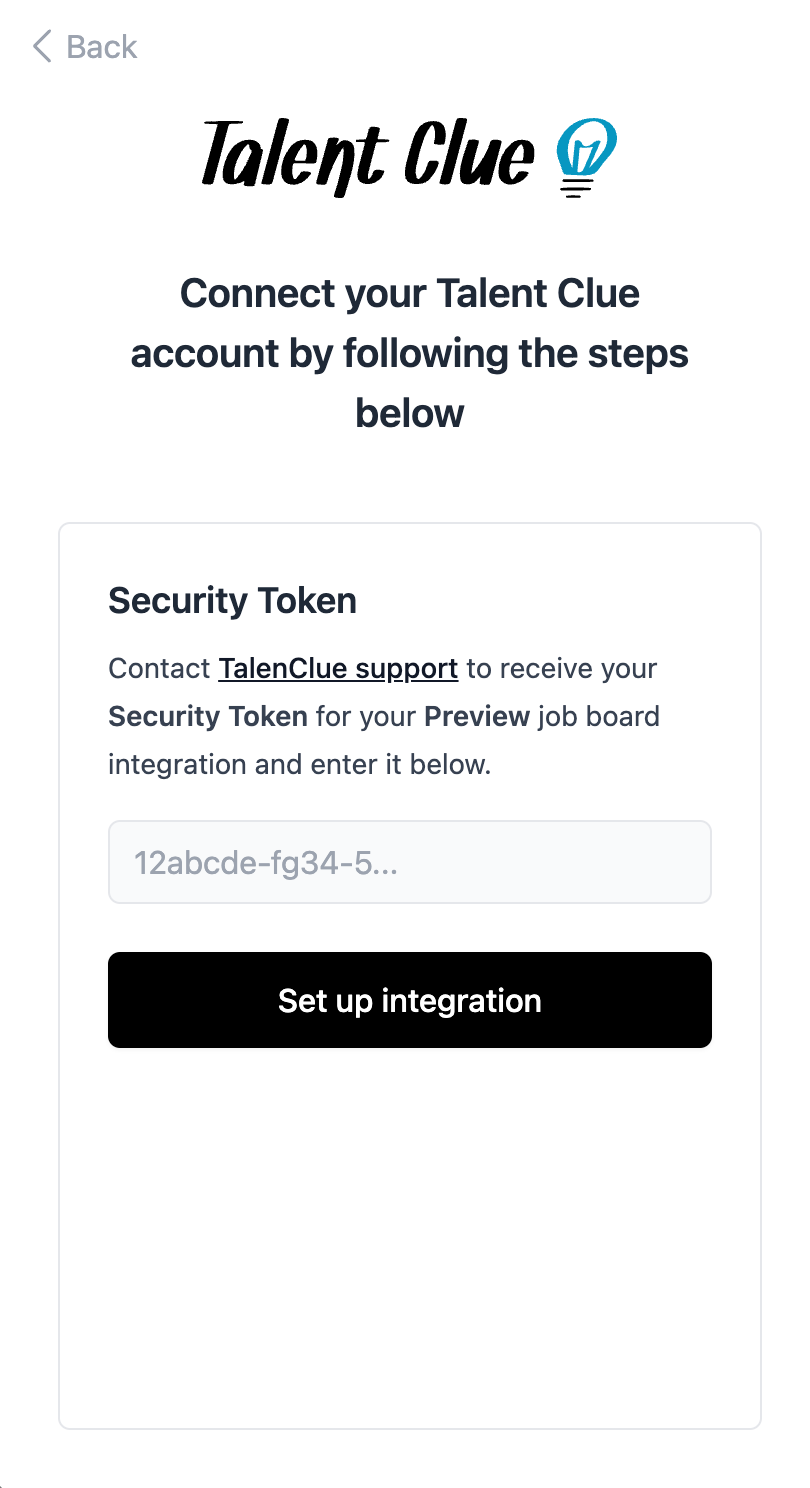Click the word 'Clue' in the logo
This screenshot has height=1488, width=810.
[x=469, y=155]
